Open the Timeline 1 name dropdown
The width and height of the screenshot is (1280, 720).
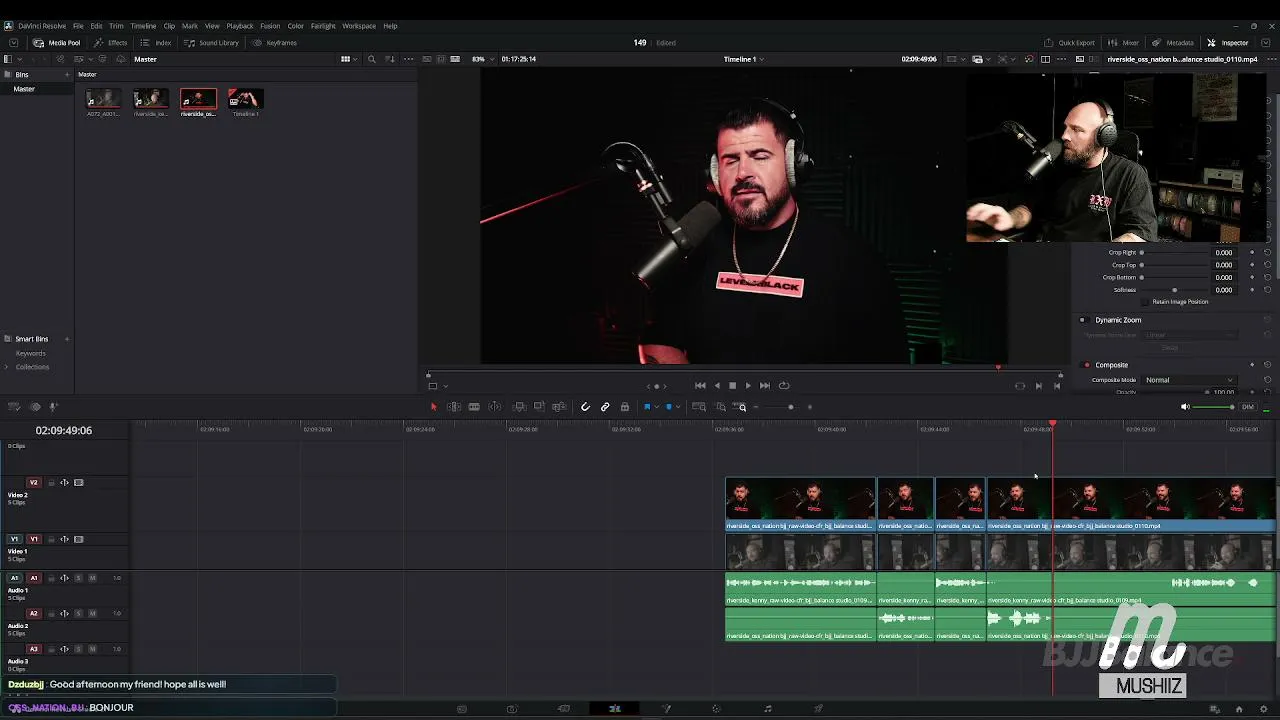tap(744, 59)
